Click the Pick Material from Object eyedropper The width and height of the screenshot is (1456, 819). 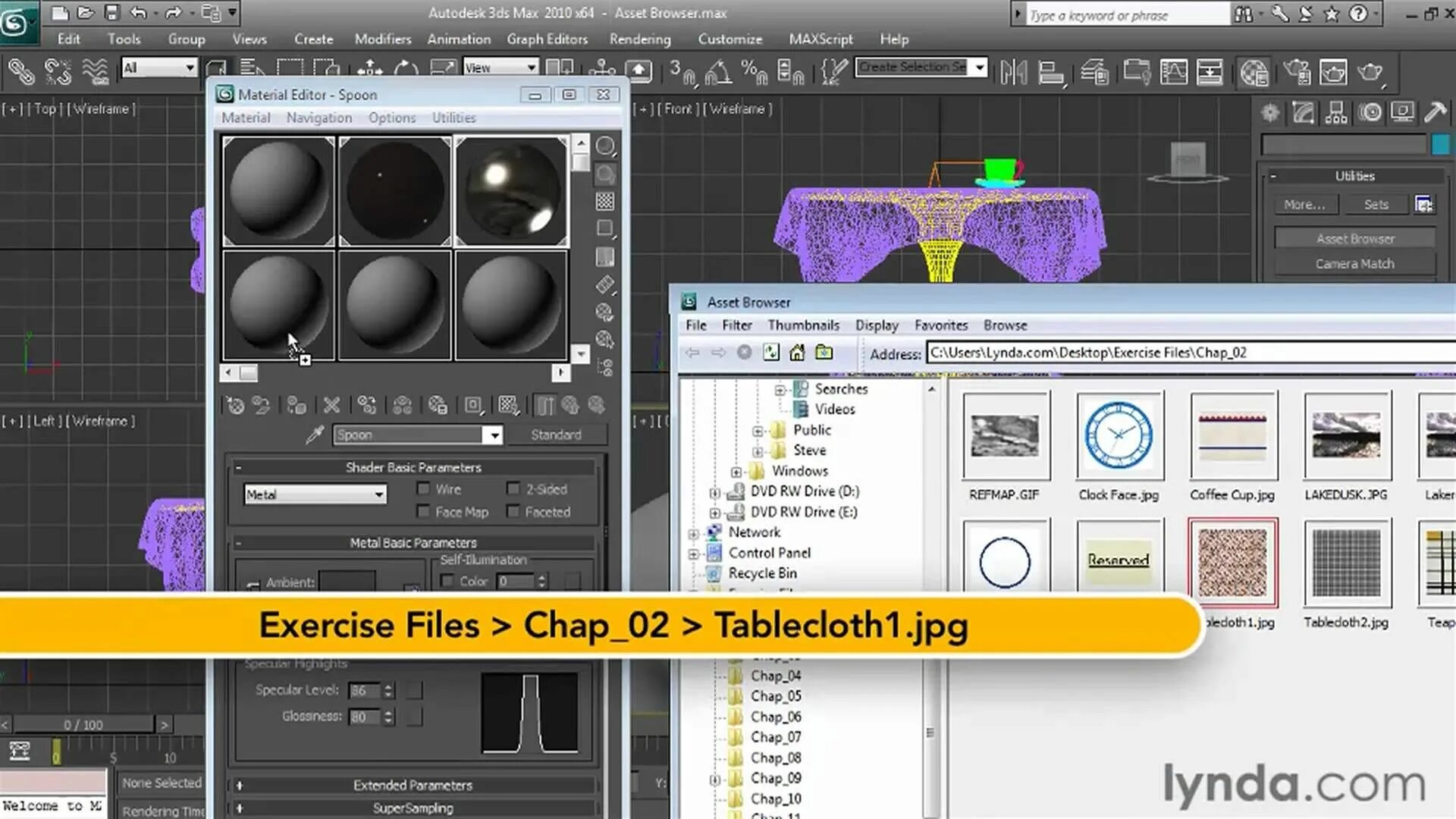click(x=315, y=435)
